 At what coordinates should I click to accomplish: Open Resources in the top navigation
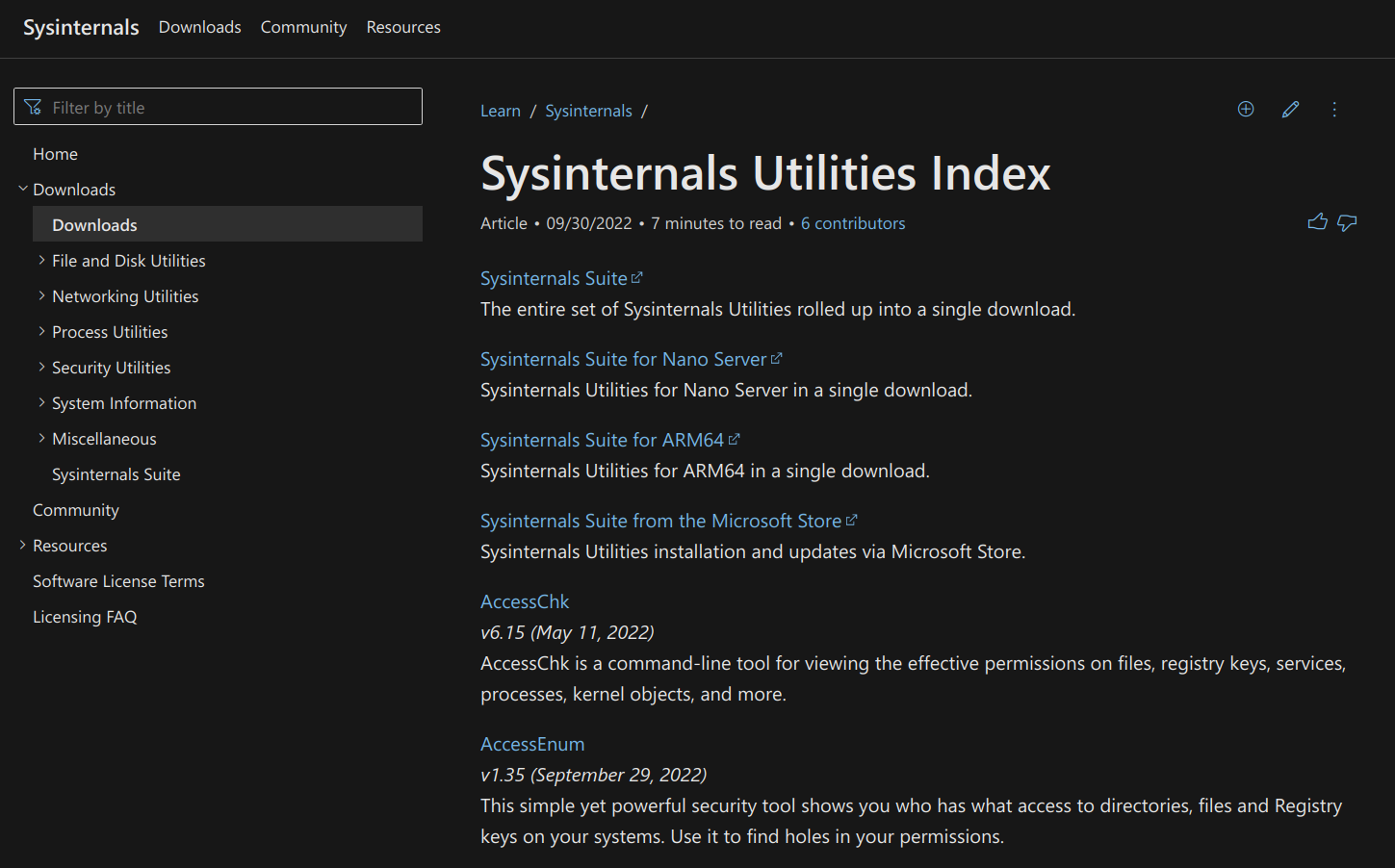click(x=403, y=27)
